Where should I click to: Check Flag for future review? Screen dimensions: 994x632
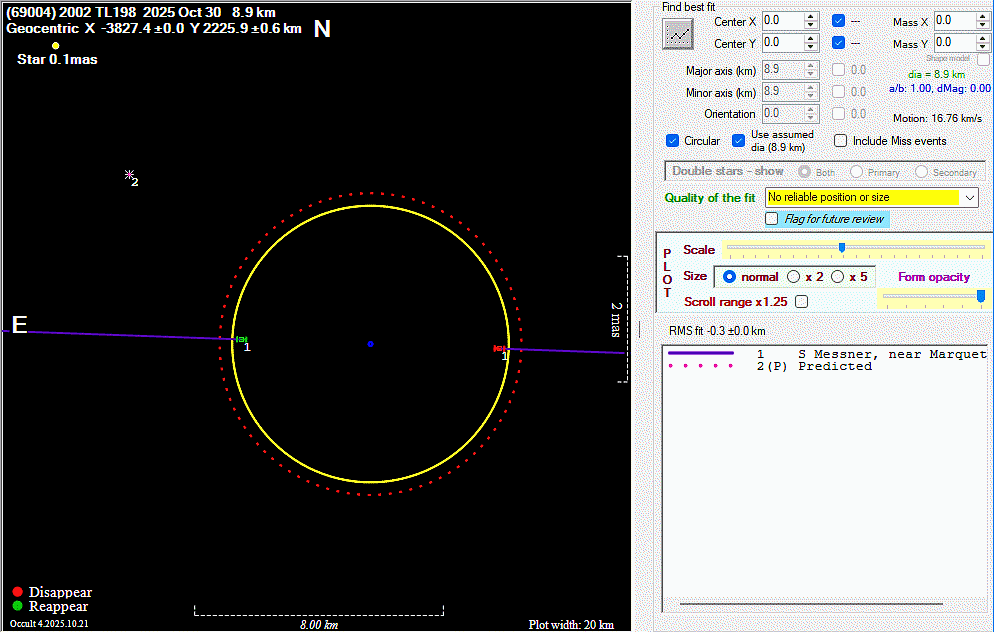(x=772, y=218)
